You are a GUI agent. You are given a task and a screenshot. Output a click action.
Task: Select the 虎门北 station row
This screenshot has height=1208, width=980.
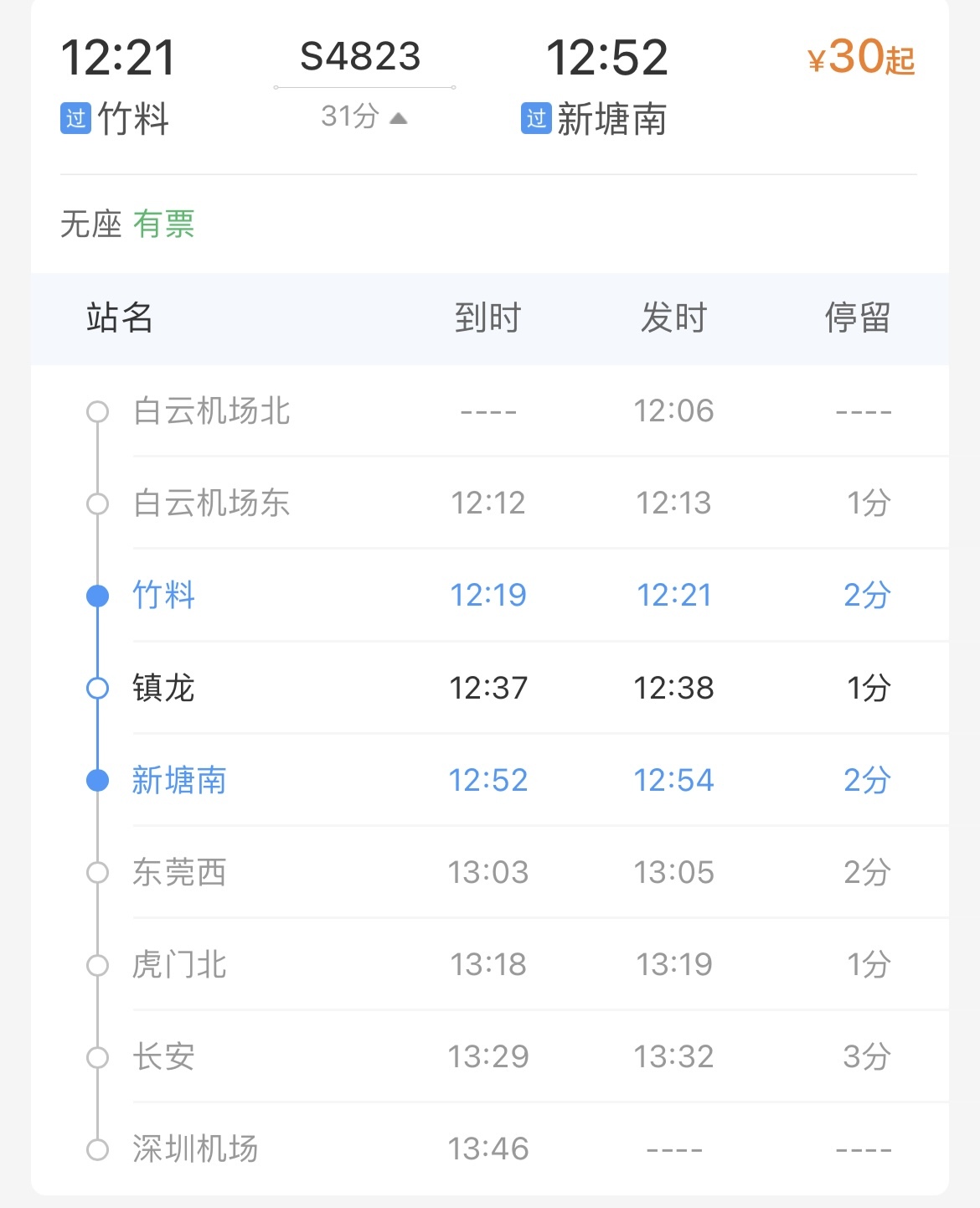(x=490, y=964)
